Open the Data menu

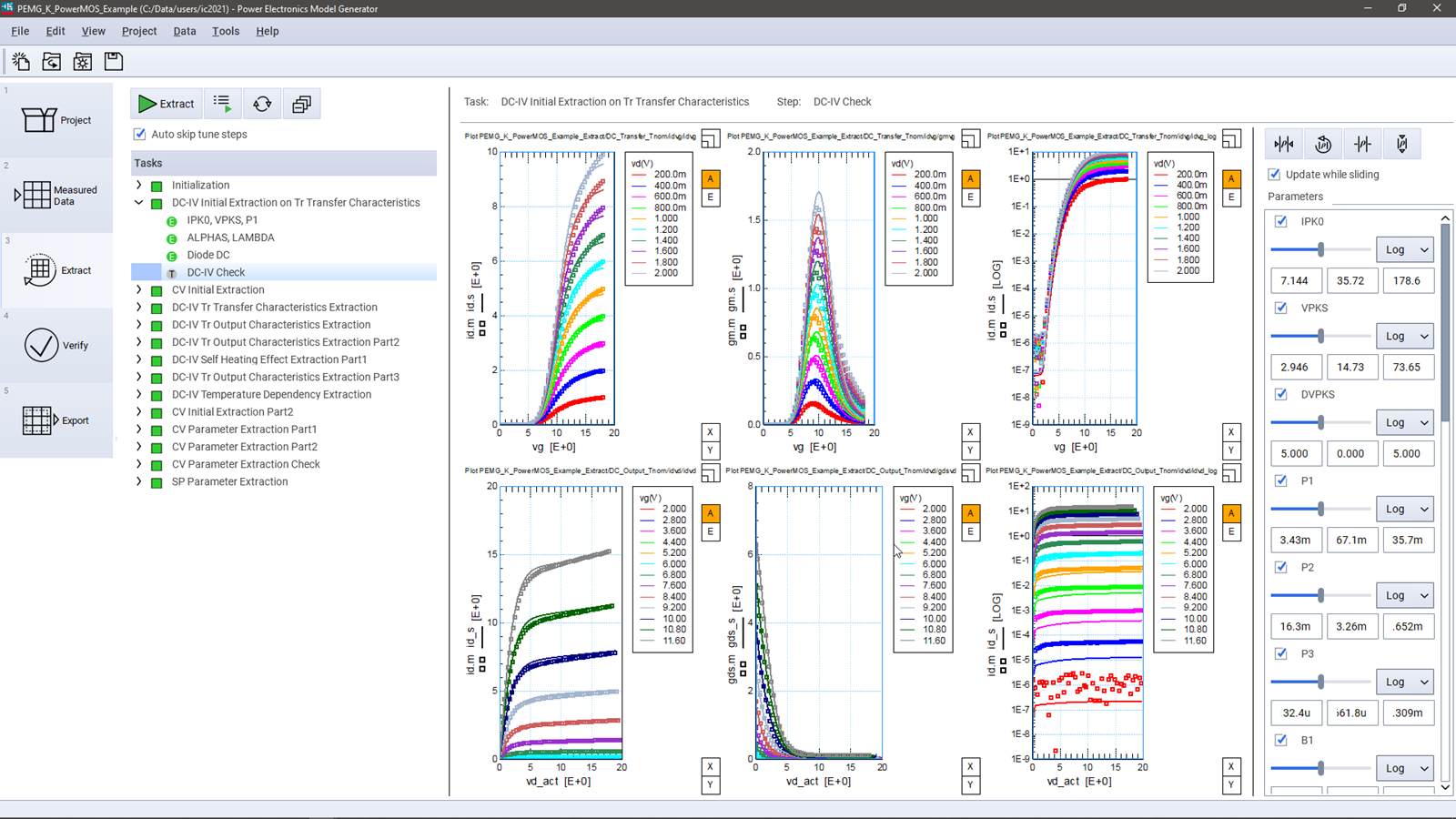pos(185,31)
